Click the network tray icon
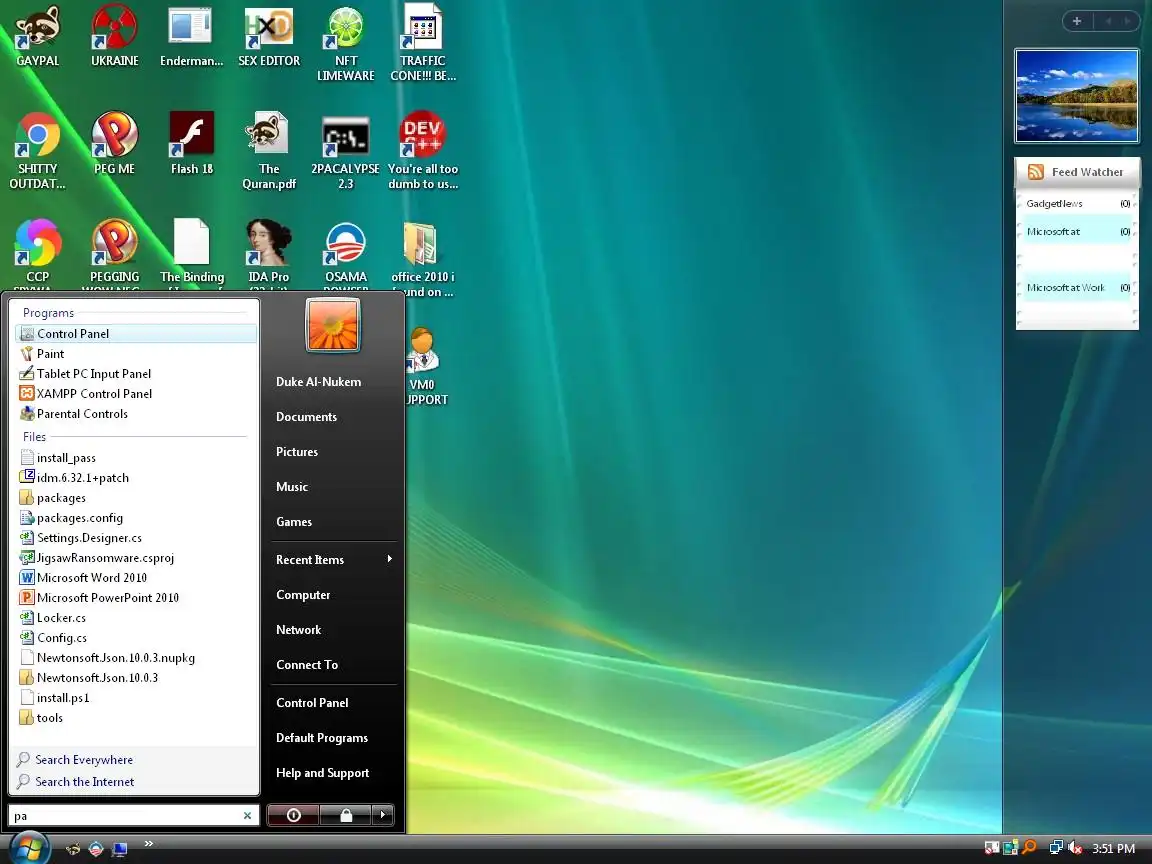The width and height of the screenshot is (1152, 864). coord(1056,848)
